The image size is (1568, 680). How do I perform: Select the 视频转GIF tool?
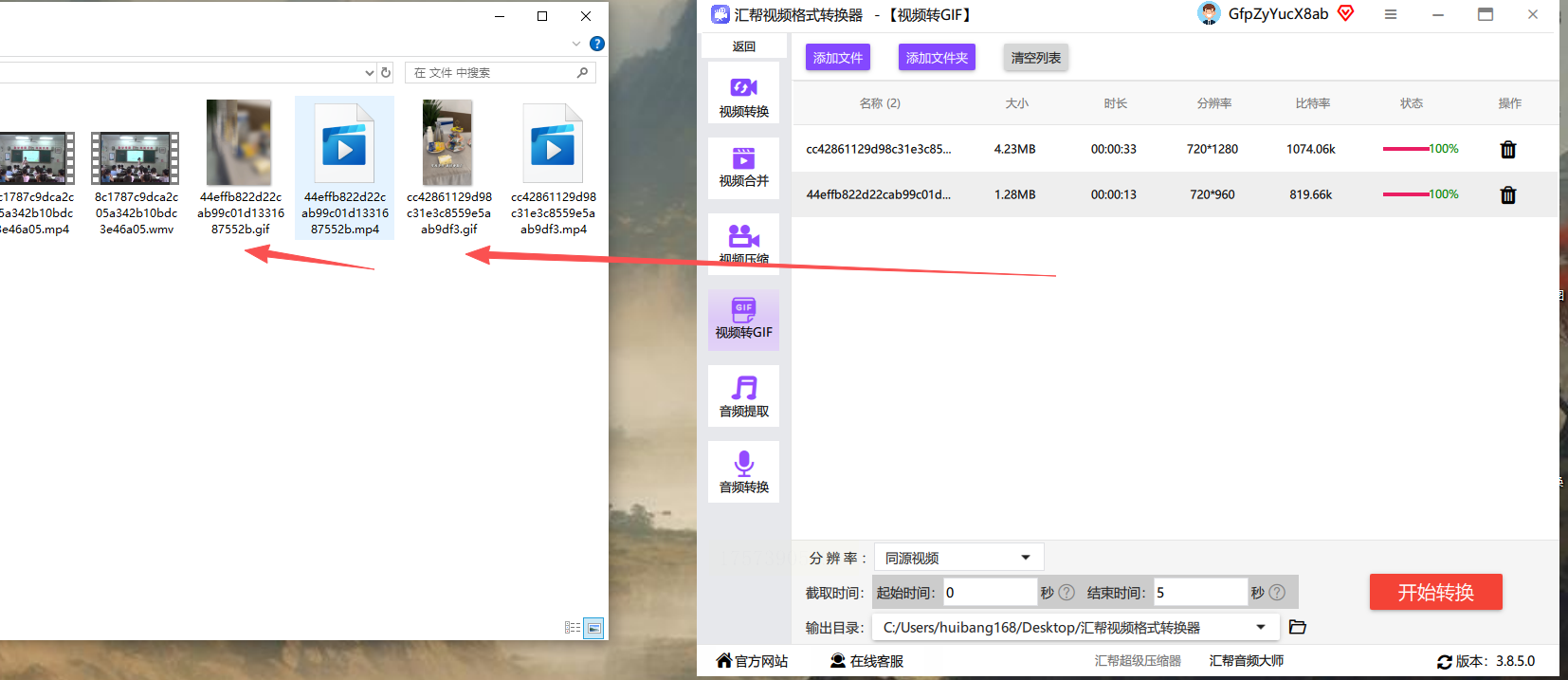click(743, 320)
